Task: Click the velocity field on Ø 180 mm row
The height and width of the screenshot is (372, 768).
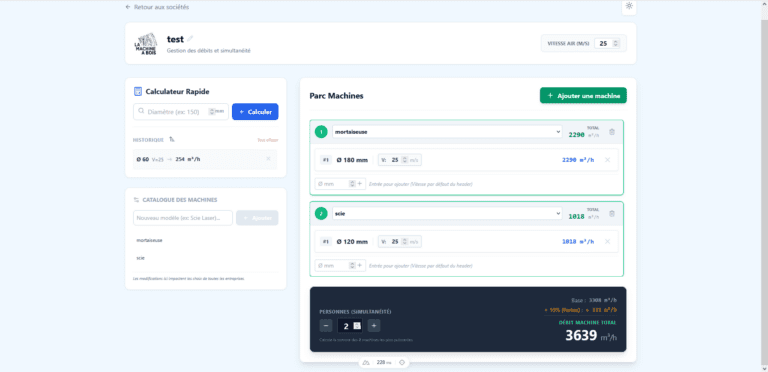Action: [x=400, y=160]
